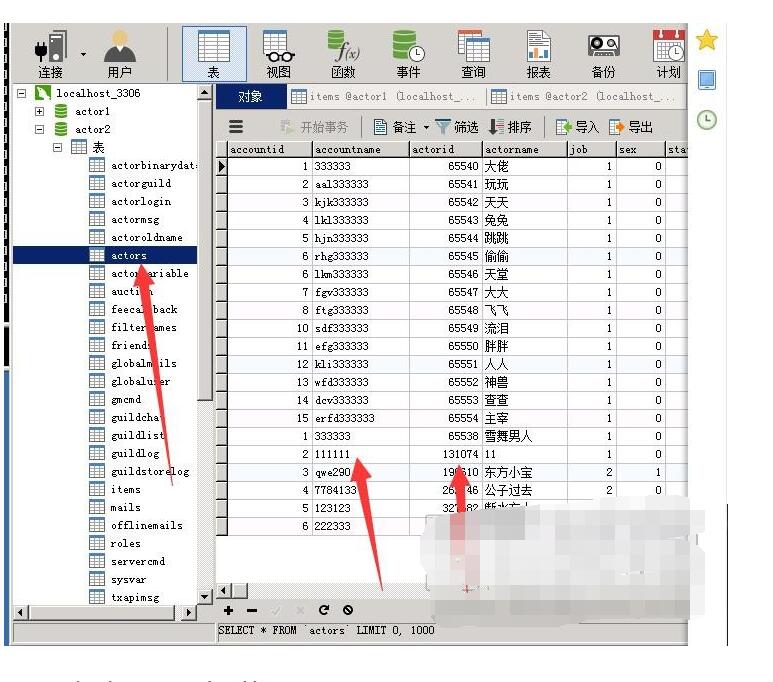Click tree panel scroll up arrow

[205, 92]
